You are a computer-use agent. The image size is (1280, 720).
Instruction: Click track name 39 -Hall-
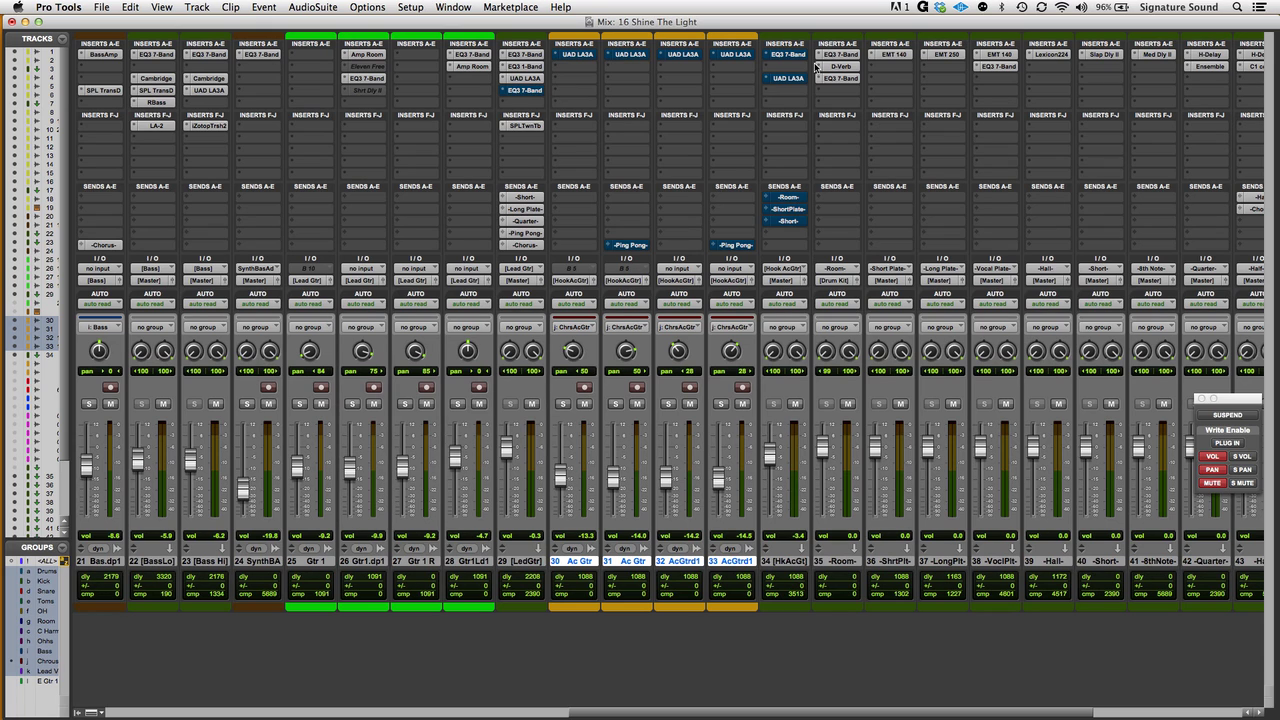click(1048, 561)
